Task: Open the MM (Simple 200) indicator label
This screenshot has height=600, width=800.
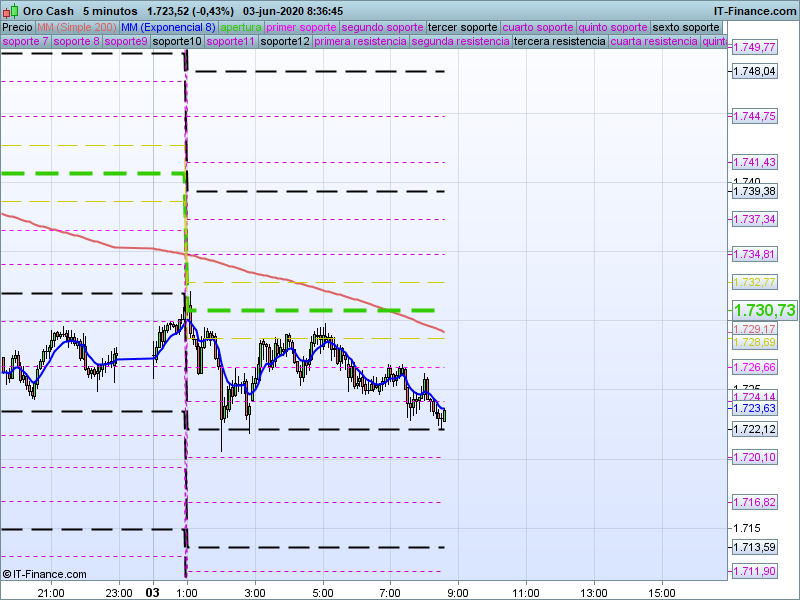Action: (x=76, y=27)
